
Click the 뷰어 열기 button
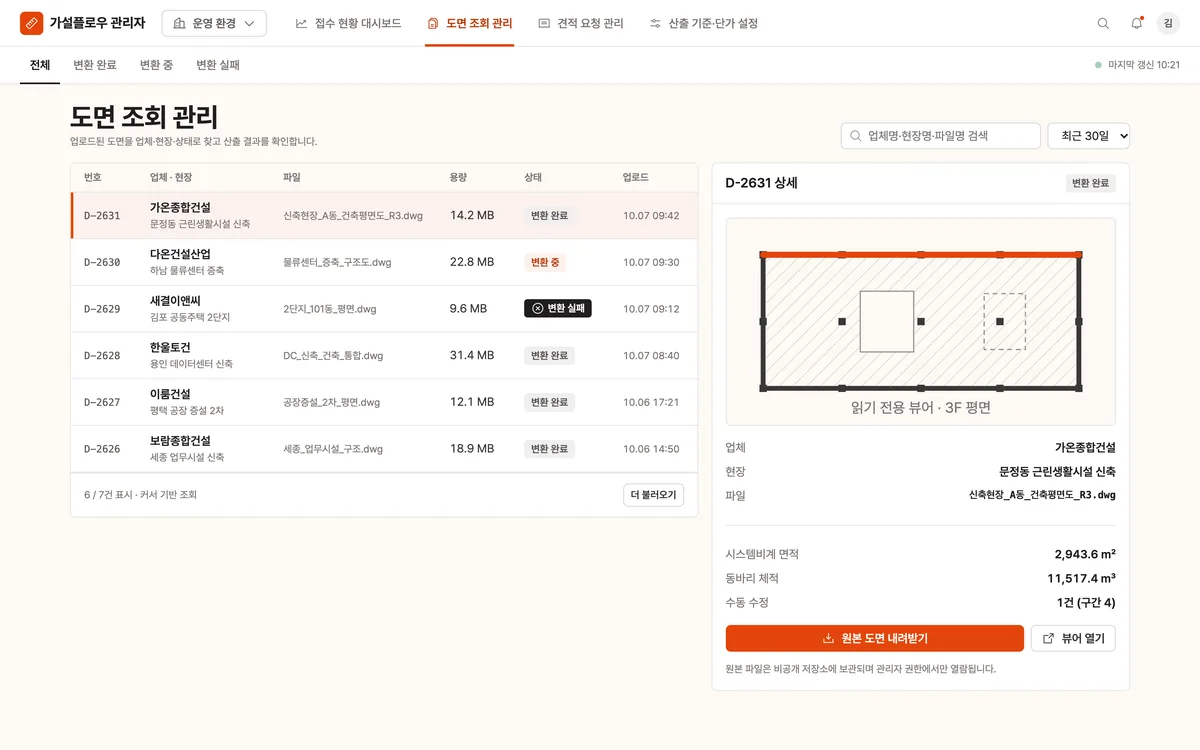click(x=1073, y=638)
